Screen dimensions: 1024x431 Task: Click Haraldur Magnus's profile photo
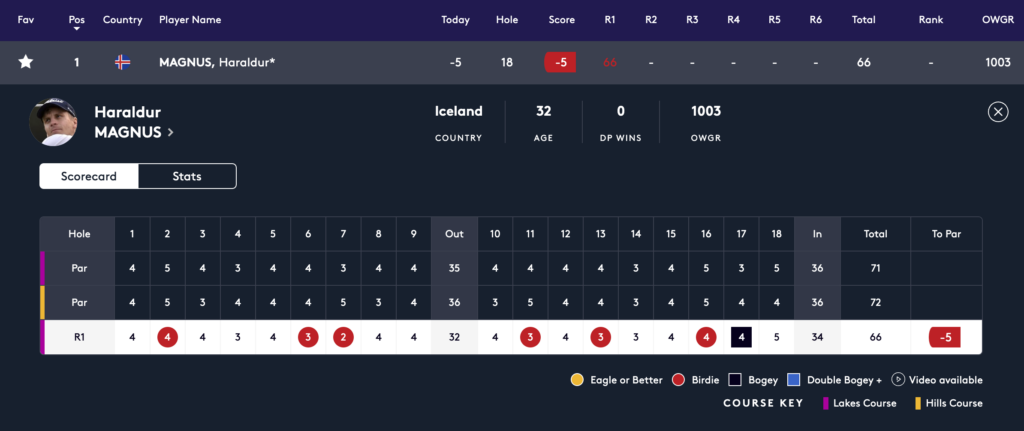pyautogui.click(x=54, y=122)
